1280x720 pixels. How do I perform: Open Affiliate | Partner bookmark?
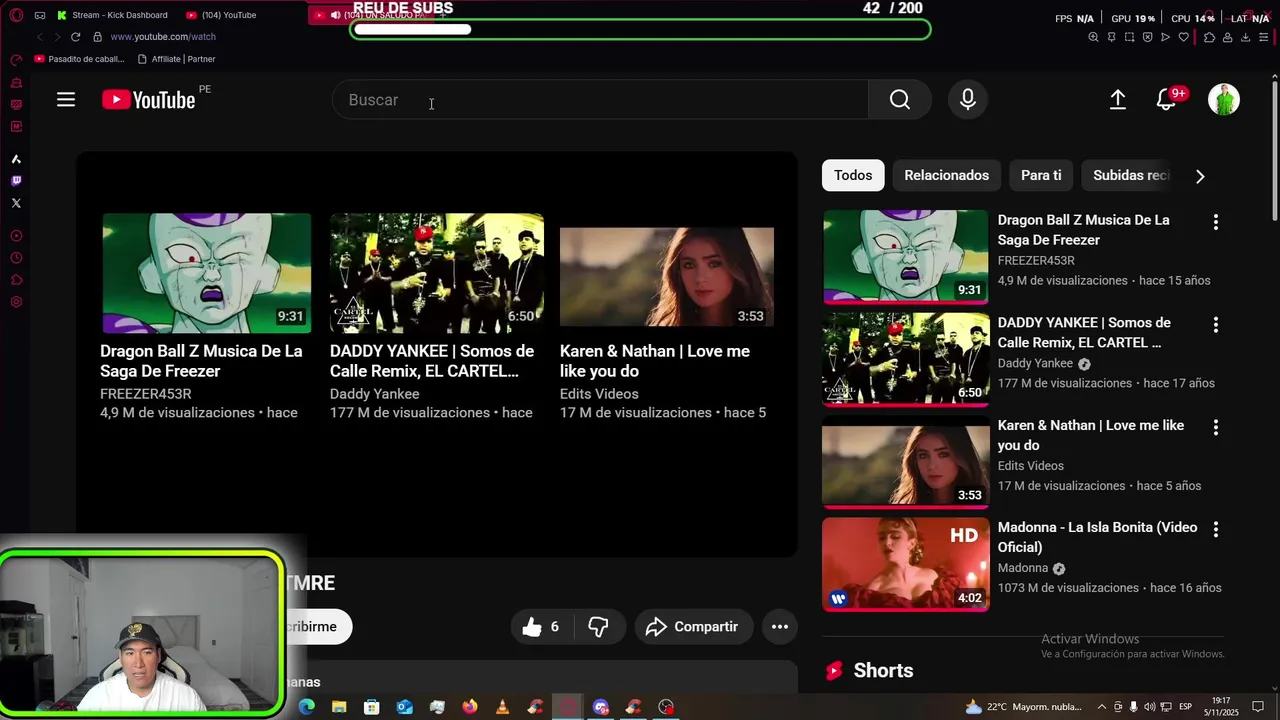(176, 59)
